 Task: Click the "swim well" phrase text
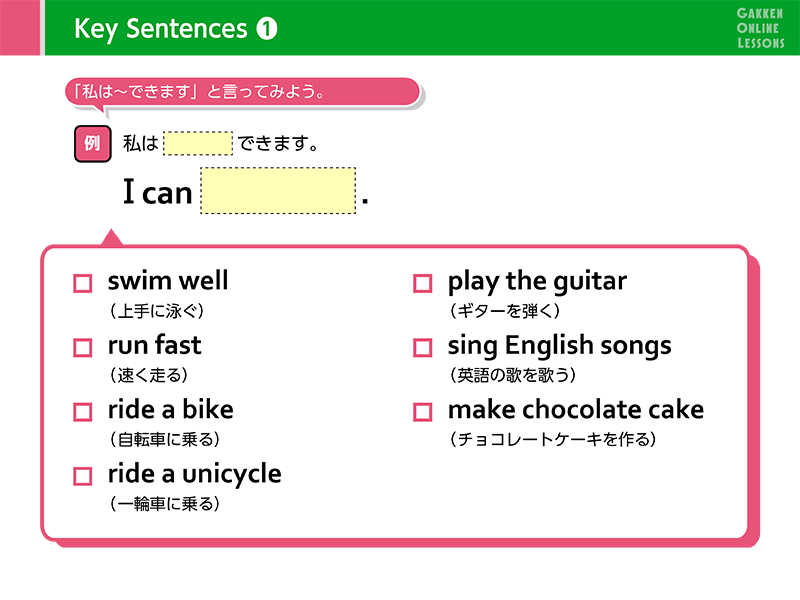pyautogui.click(x=168, y=281)
